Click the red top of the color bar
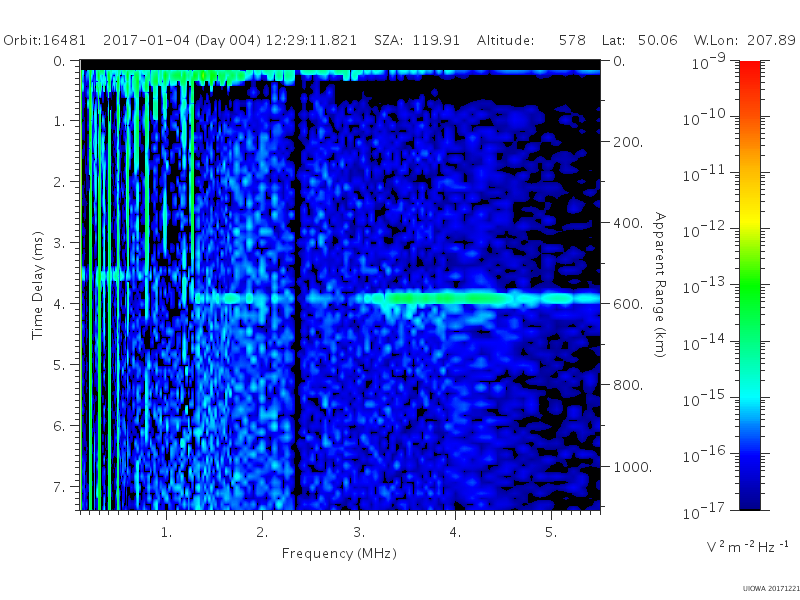 click(749, 69)
